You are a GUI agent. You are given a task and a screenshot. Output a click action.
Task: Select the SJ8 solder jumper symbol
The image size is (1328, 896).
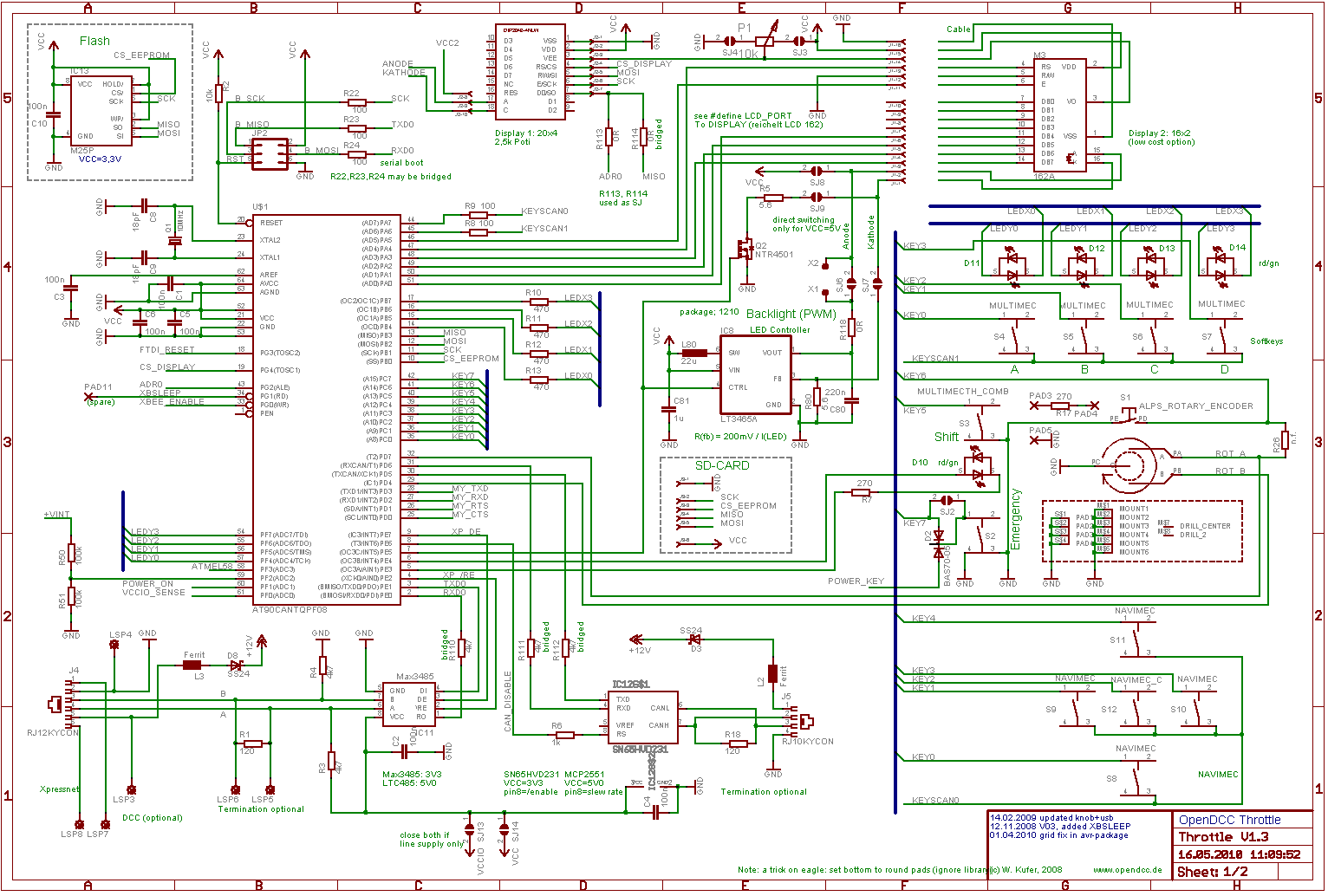point(817,170)
